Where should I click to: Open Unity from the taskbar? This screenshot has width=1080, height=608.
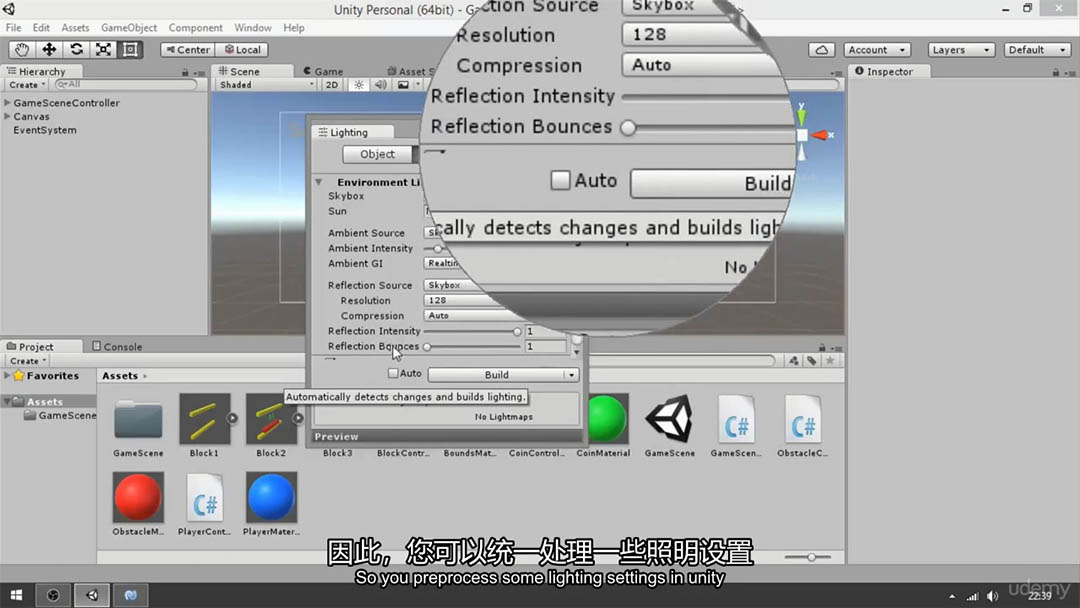(x=92, y=595)
